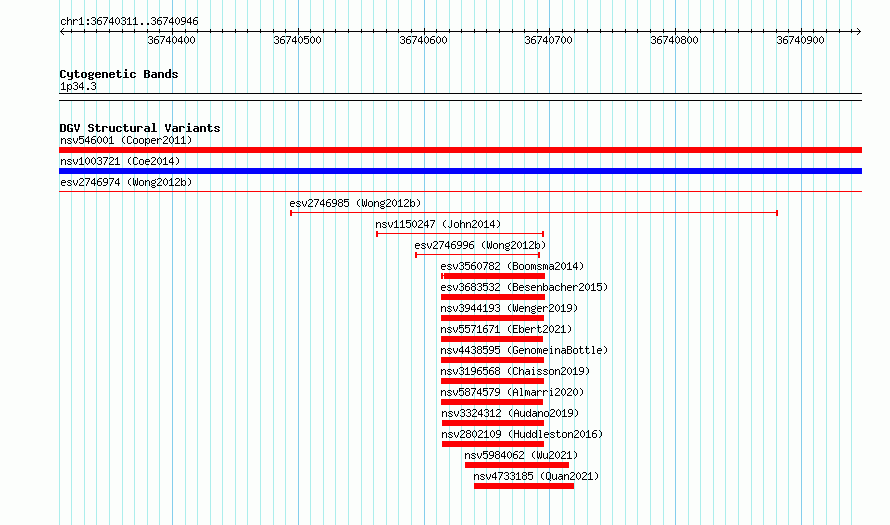Click the nsv5984062 (Wu2021) variant bar
Screen dimensions: 890x525
click(517, 465)
